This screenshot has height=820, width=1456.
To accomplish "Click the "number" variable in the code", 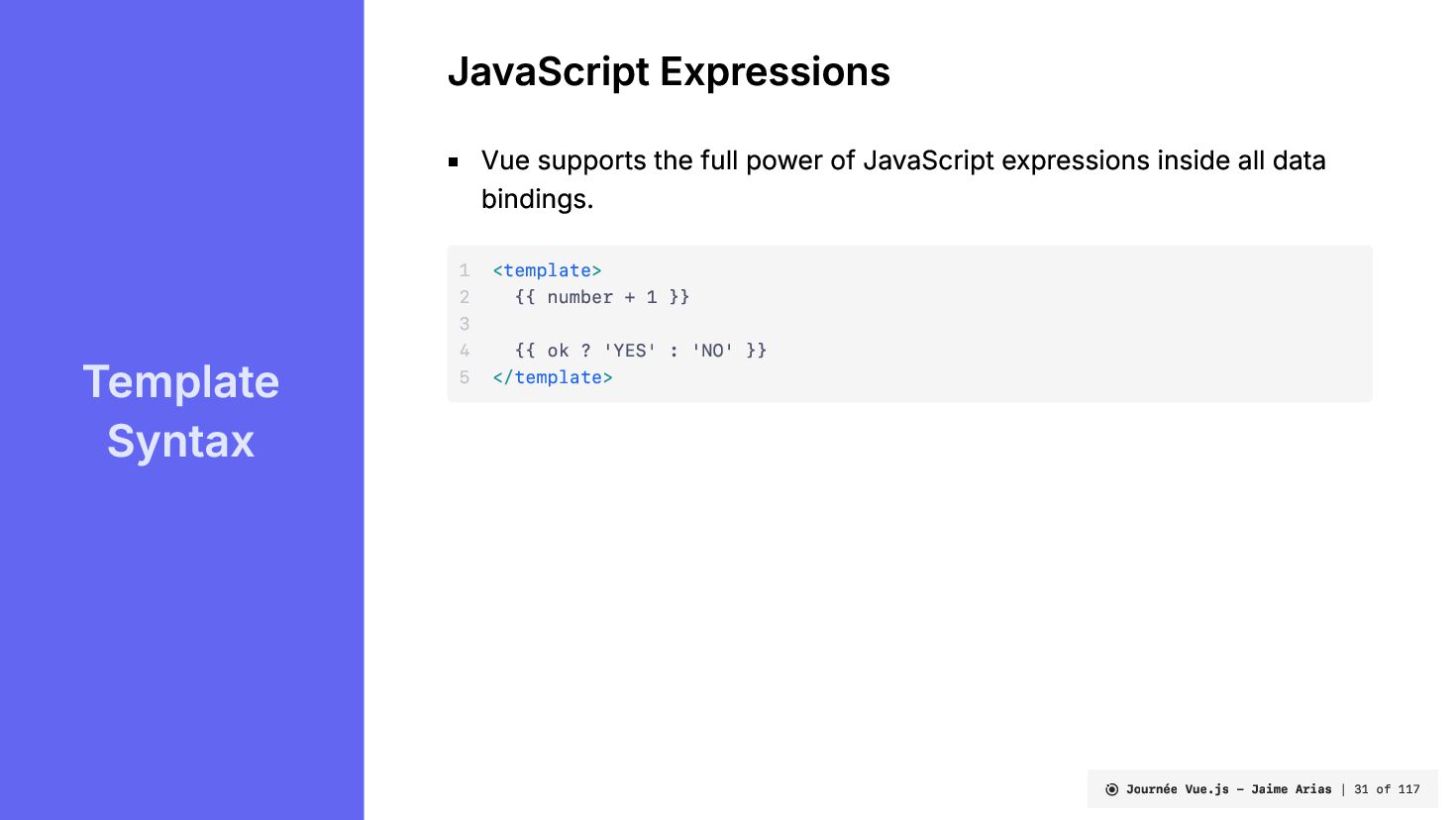I will [x=579, y=297].
